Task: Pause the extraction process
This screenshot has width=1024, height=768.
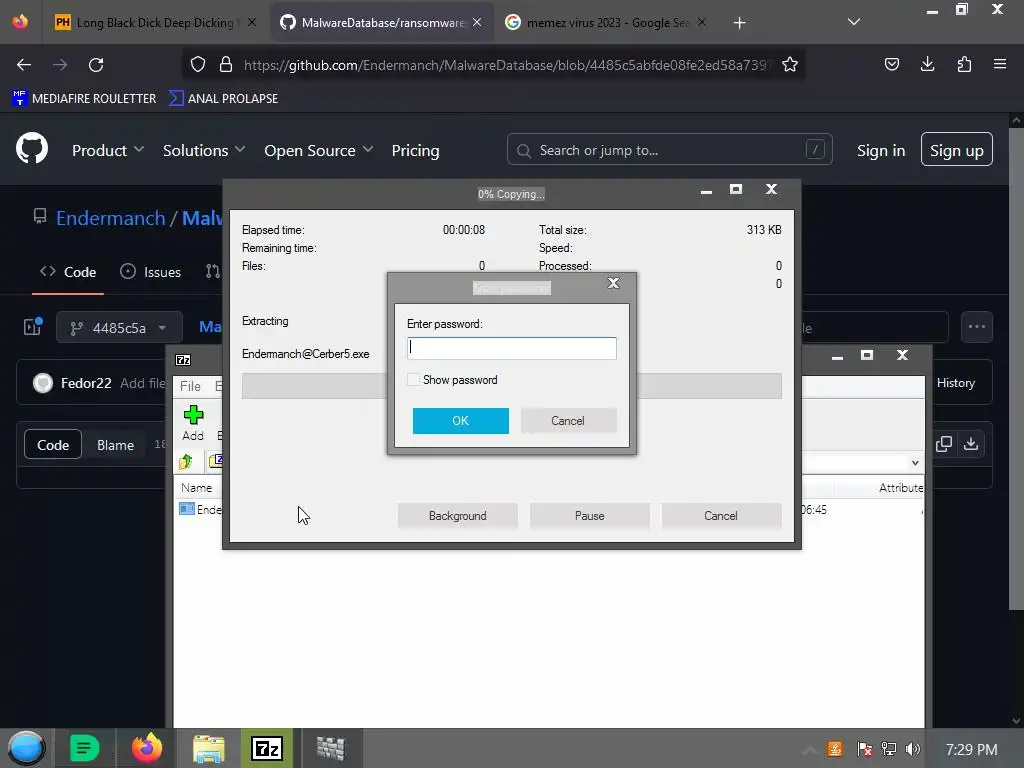Action: point(589,515)
